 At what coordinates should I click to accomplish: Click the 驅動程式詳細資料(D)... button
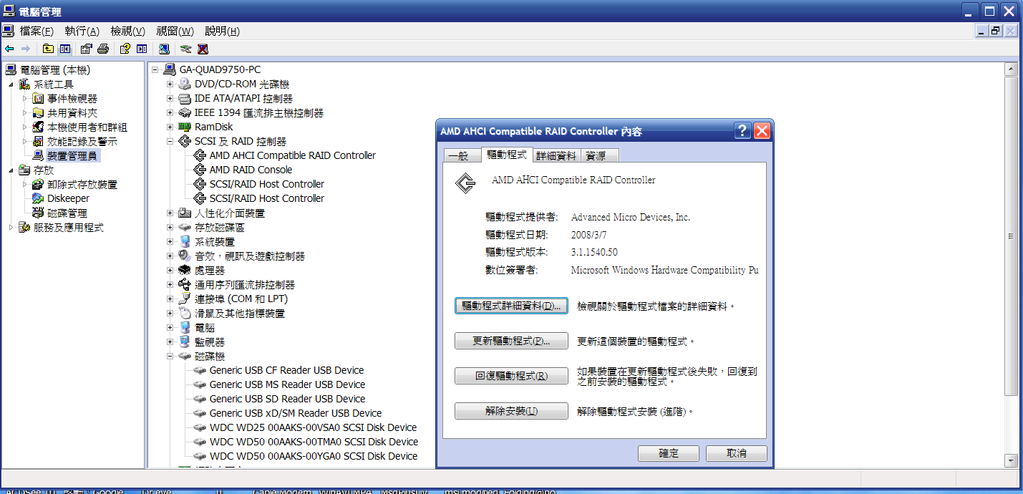coord(512,305)
